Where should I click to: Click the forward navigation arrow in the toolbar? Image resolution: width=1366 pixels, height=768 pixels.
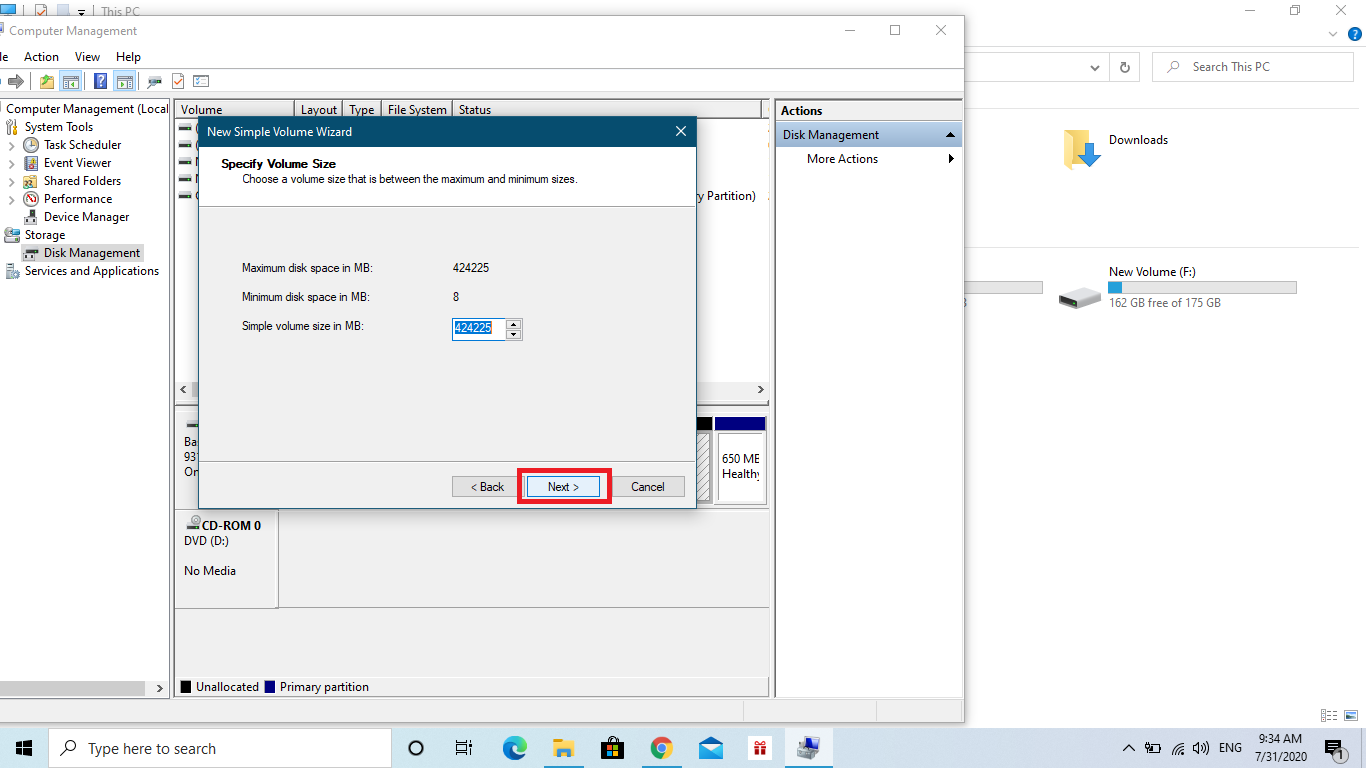pyautogui.click(x=16, y=81)
